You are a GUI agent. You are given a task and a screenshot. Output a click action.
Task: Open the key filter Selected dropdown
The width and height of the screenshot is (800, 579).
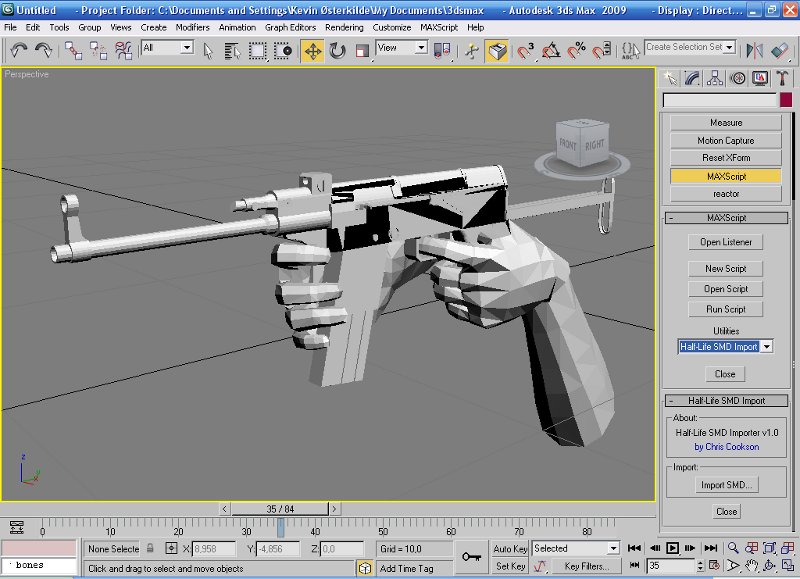(576, 549)
